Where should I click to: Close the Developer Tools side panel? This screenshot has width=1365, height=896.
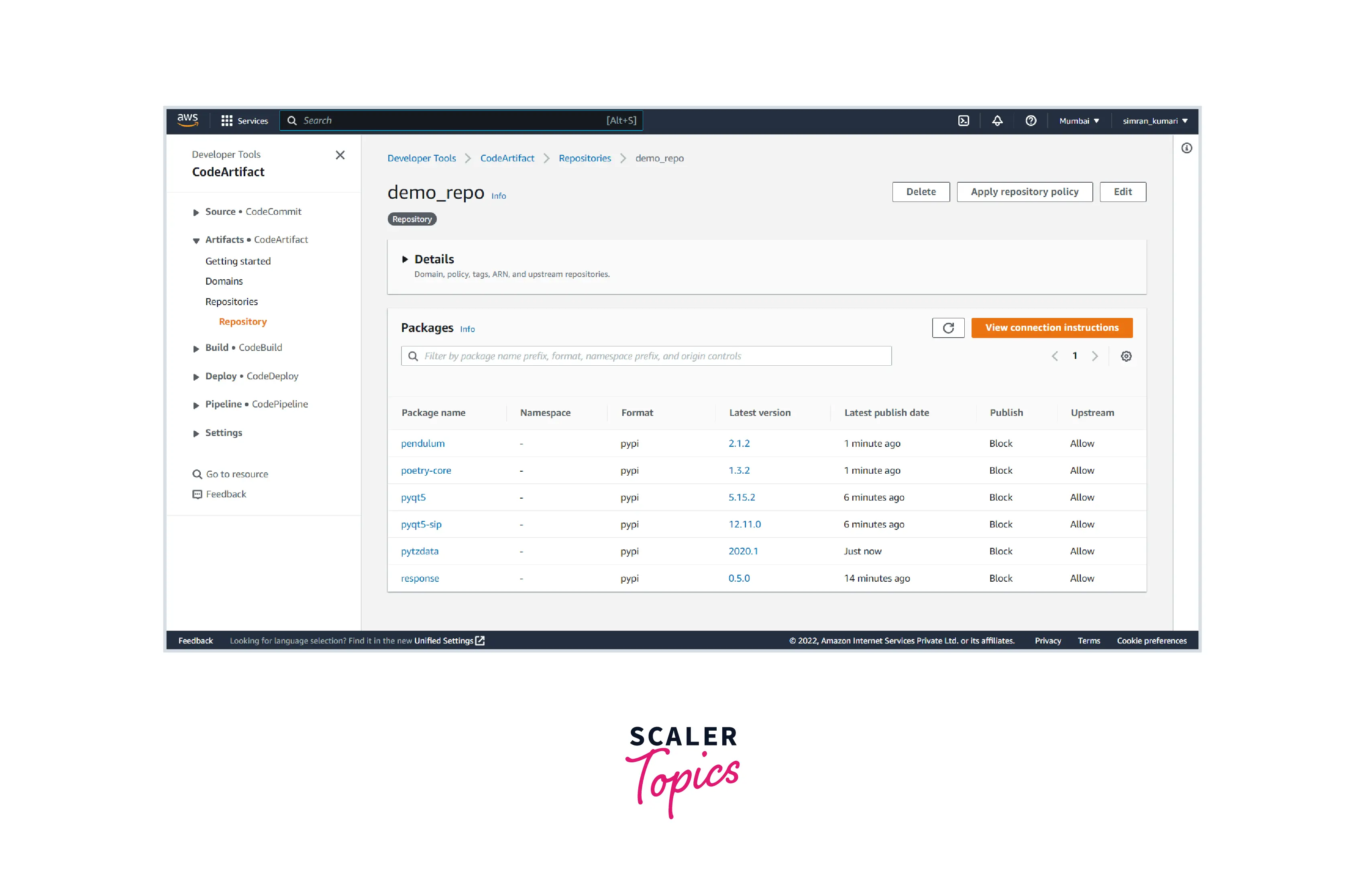(x=340, y=155)
